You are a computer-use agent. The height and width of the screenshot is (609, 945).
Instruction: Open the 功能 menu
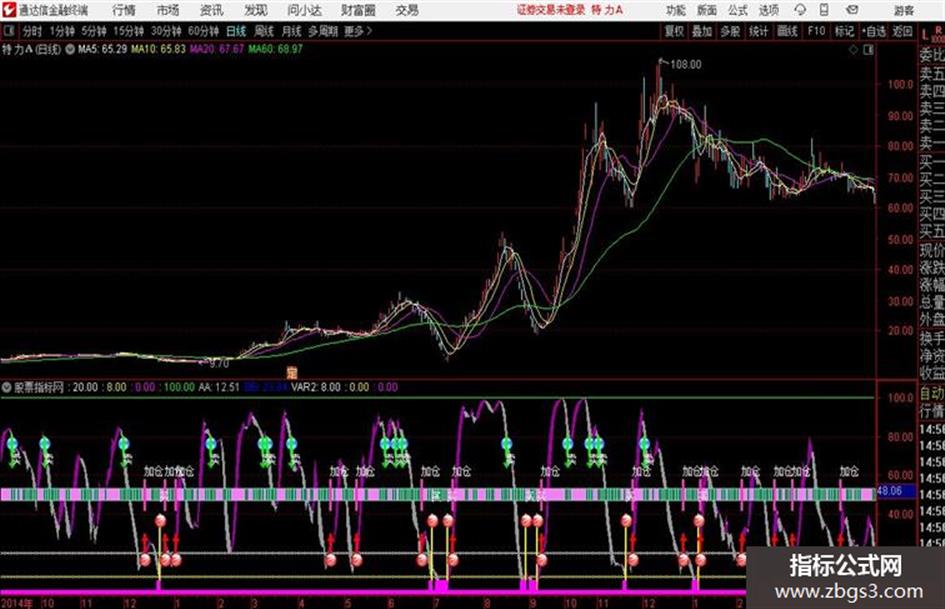point(676,10)
